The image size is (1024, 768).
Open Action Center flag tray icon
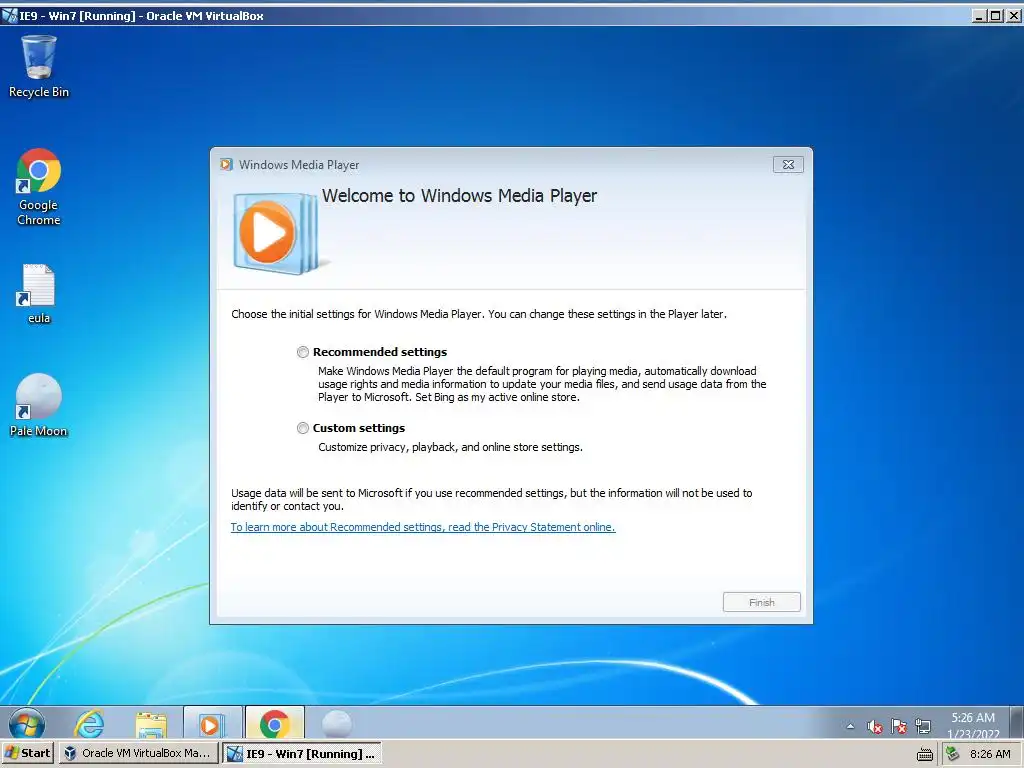pyautogui.click(x=899, y=726)
